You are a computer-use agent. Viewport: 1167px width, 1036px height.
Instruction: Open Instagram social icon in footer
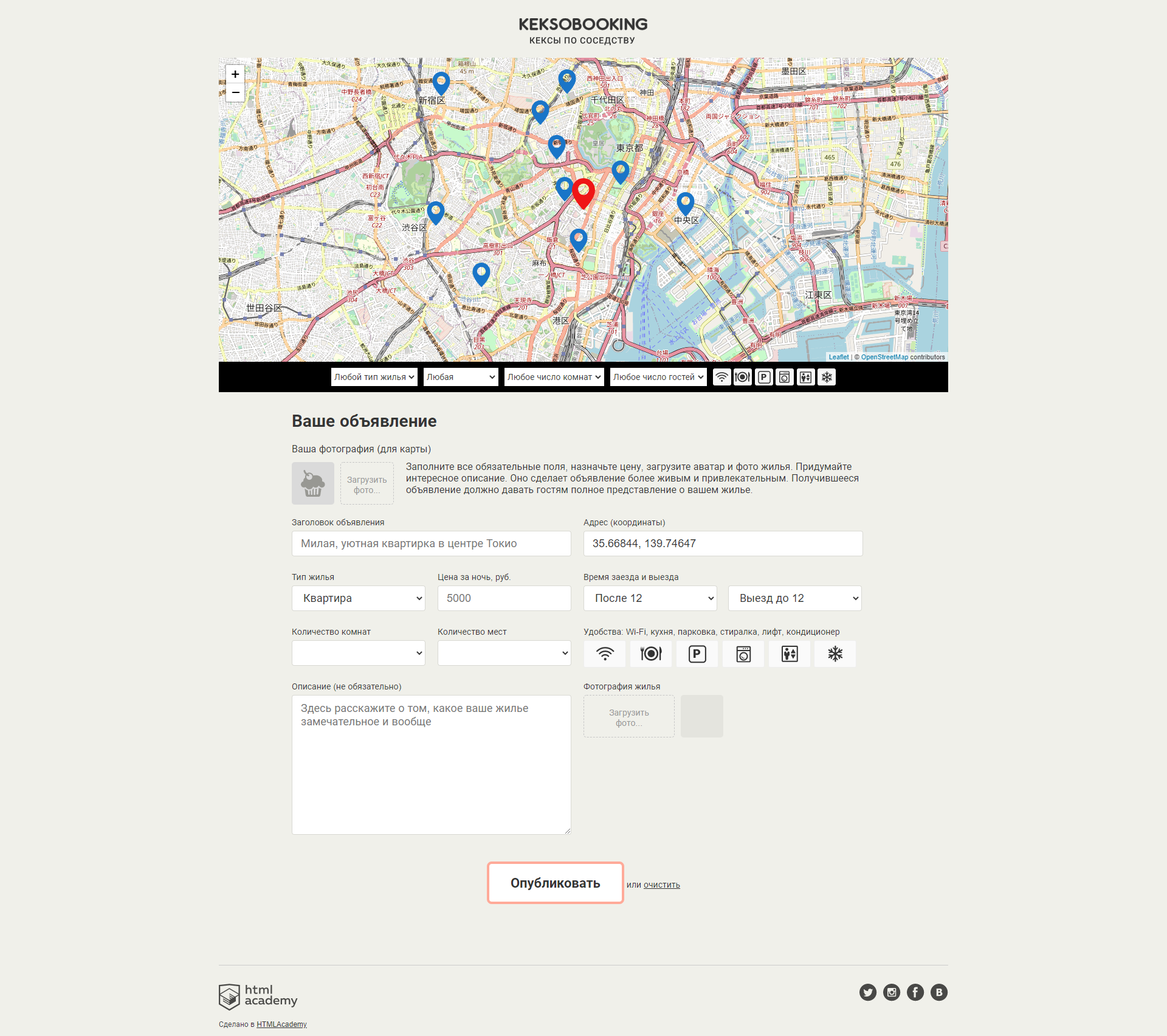point(892,992)
